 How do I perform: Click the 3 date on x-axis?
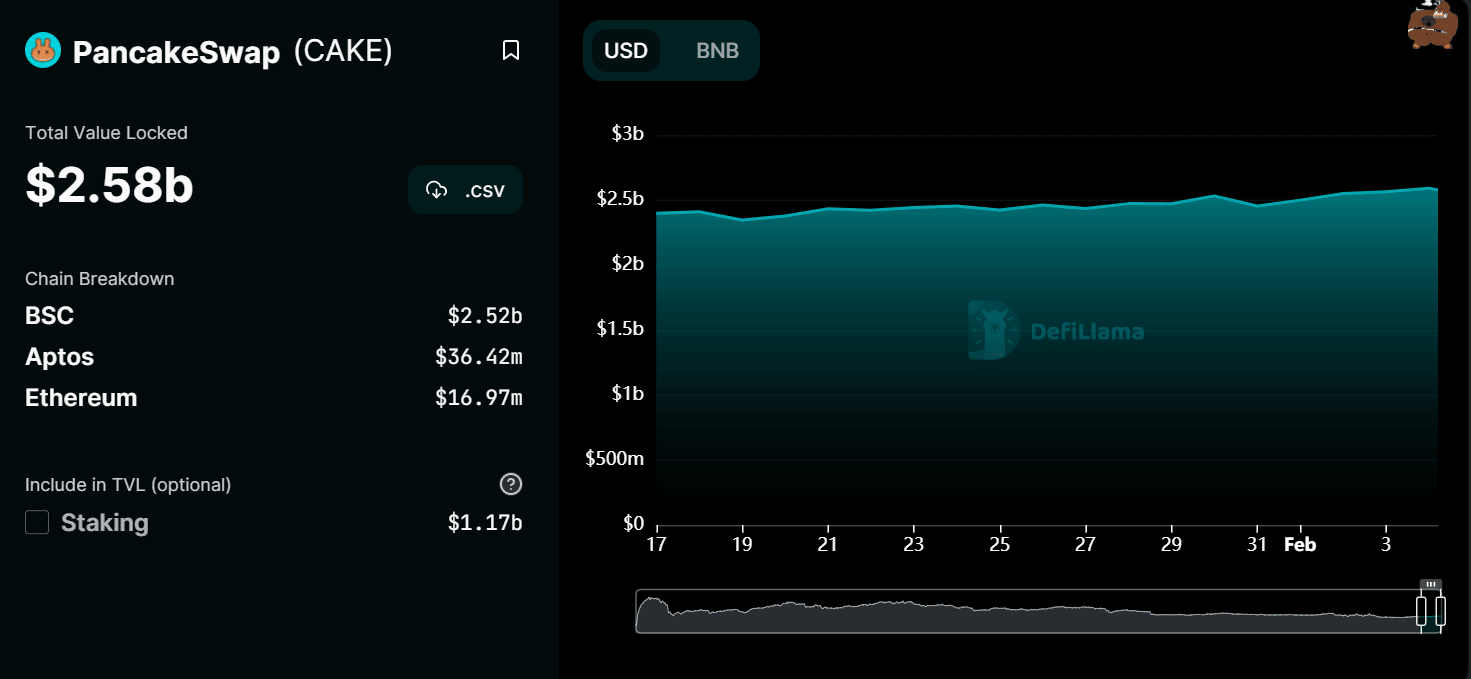click(1386, 545)
